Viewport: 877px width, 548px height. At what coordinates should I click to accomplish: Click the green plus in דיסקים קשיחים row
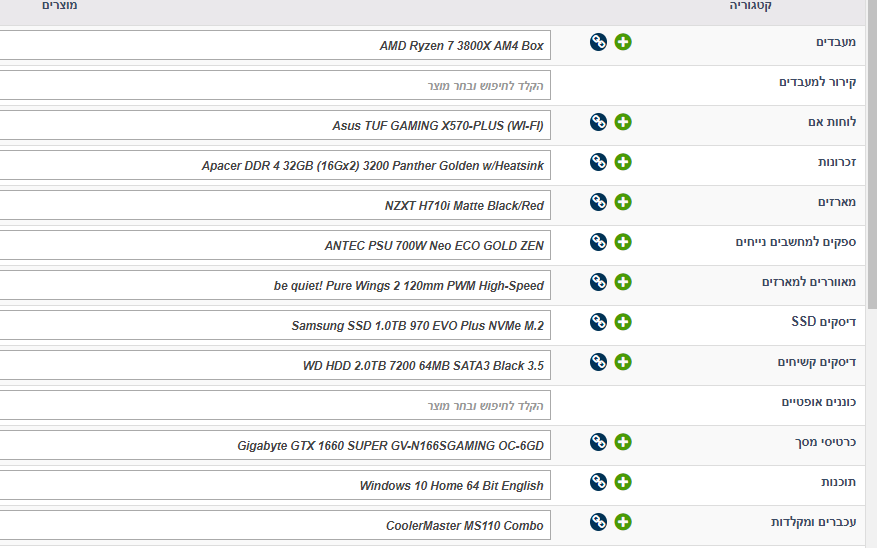[x=623, y=362]
